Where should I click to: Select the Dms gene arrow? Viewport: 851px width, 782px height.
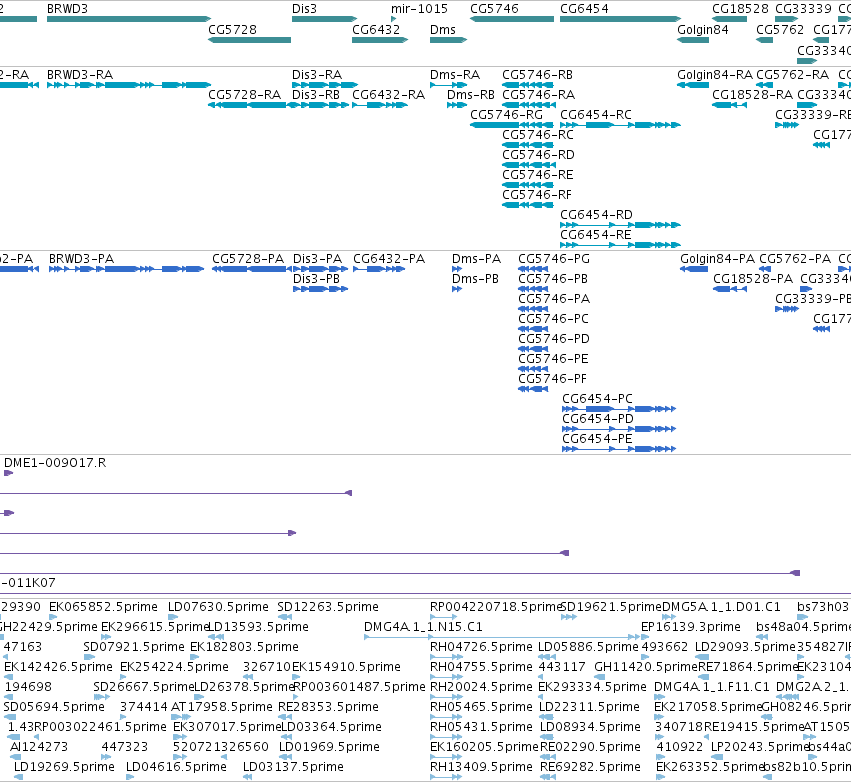tap(448, 40)
